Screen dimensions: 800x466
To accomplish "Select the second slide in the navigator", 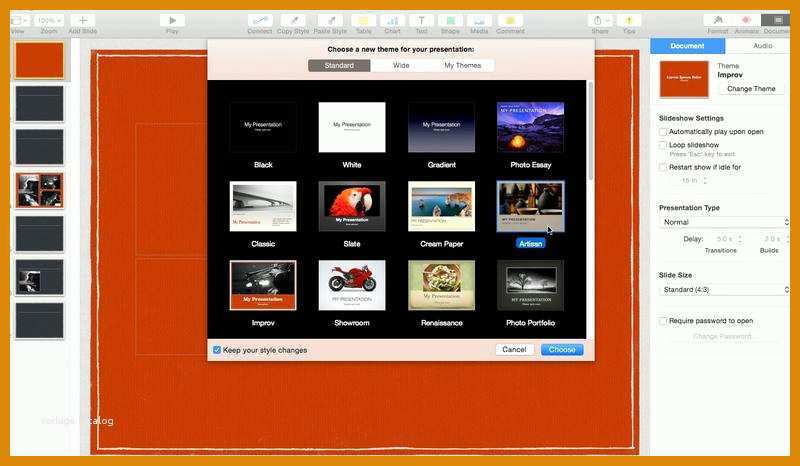I will click(x=39, y=104).
